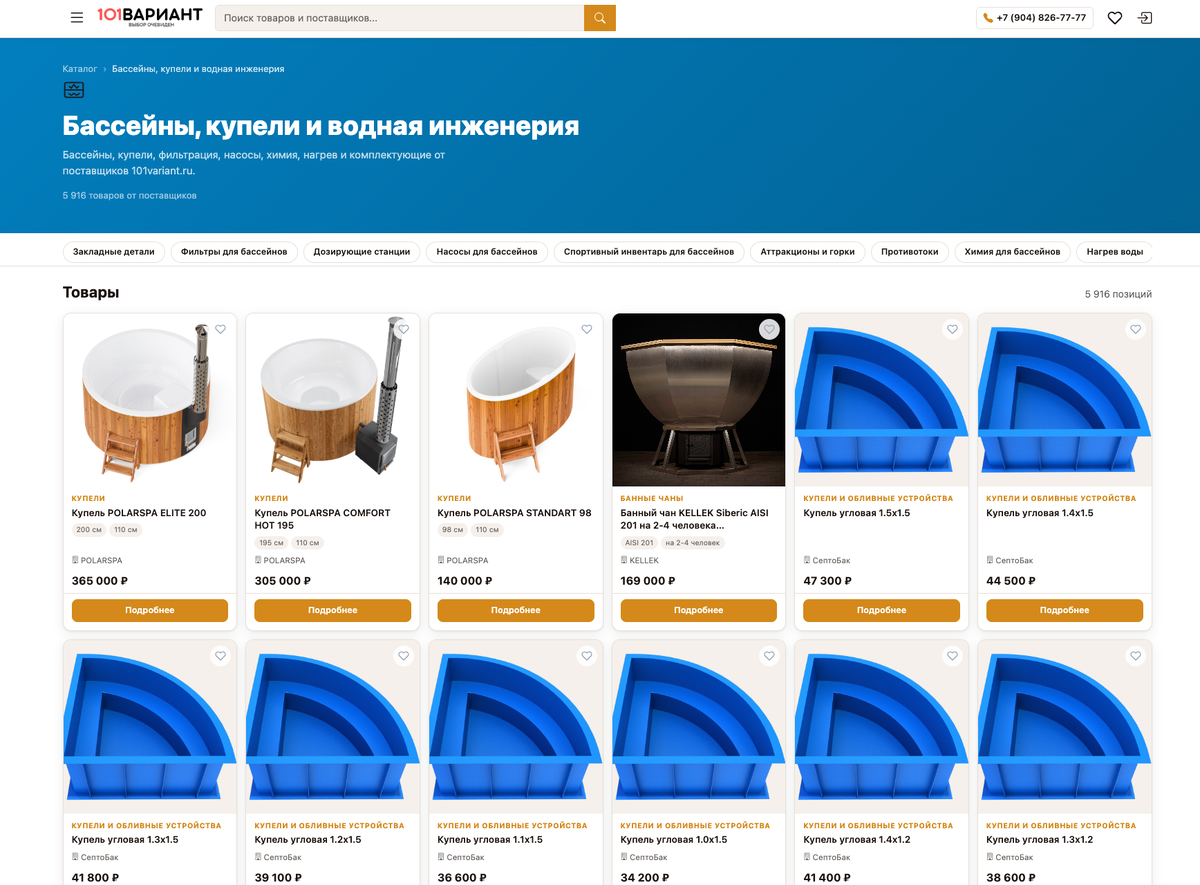Favorite Купель угловая 1.2x1.5

403,656
